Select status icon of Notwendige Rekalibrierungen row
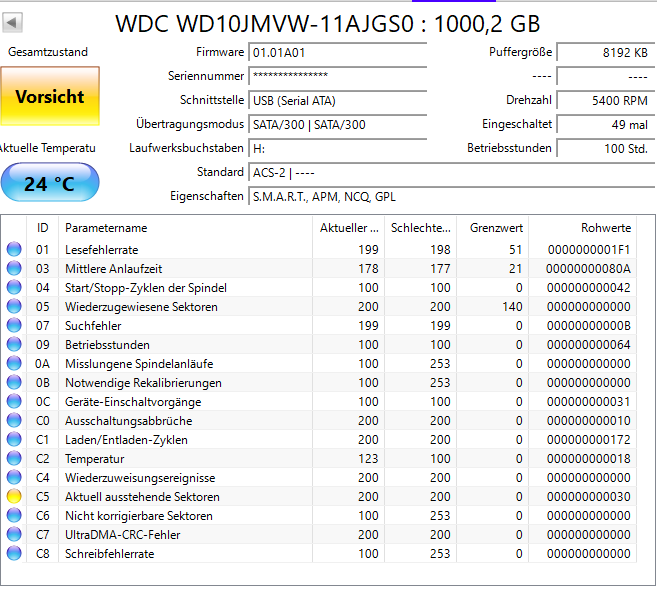The image size is (657, 591). [14, 382]
